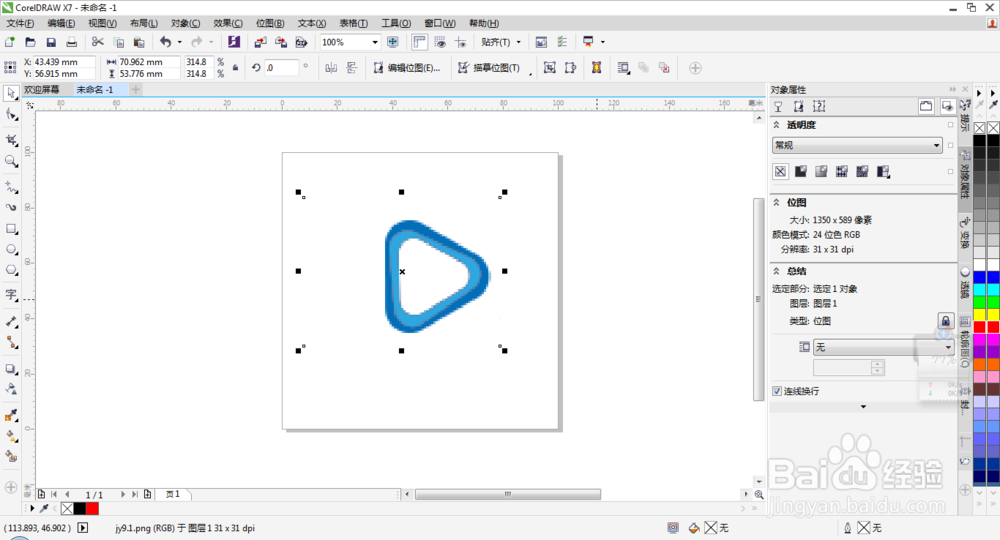Click the horizontal scrollbar thumb
This screenshot has width=1000, height=540.
tap(508, 494)
